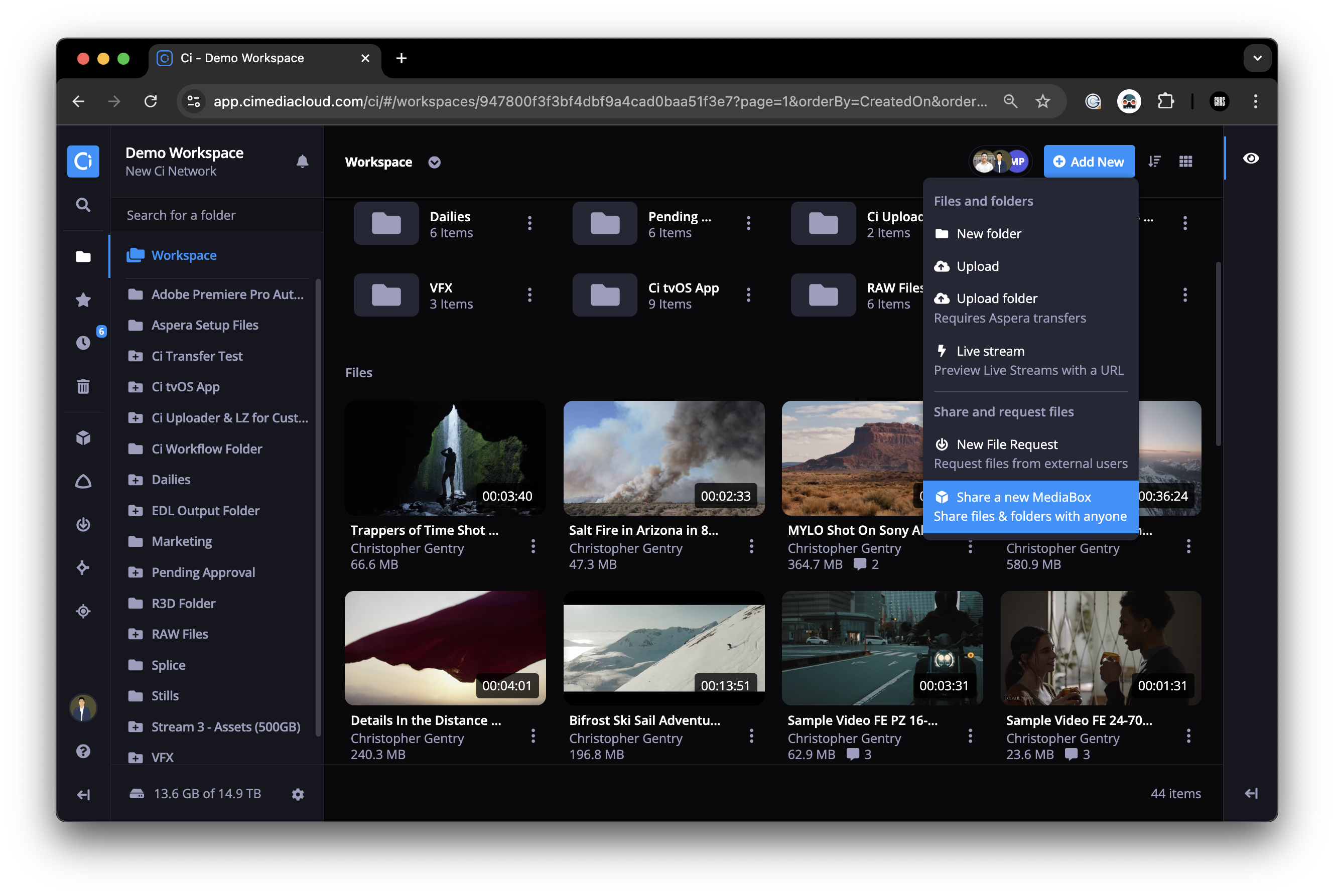
Task: Open Chrome tab list dropdown
Action: [x=1257, y=58]
